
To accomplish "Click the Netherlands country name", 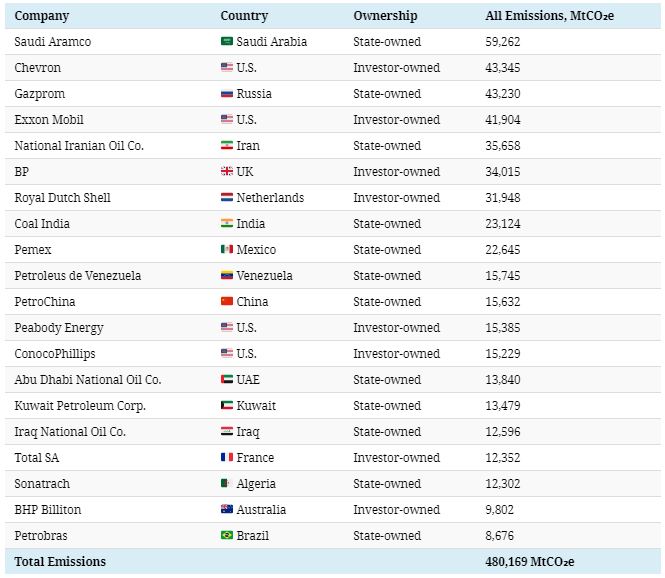I will 270,198.
